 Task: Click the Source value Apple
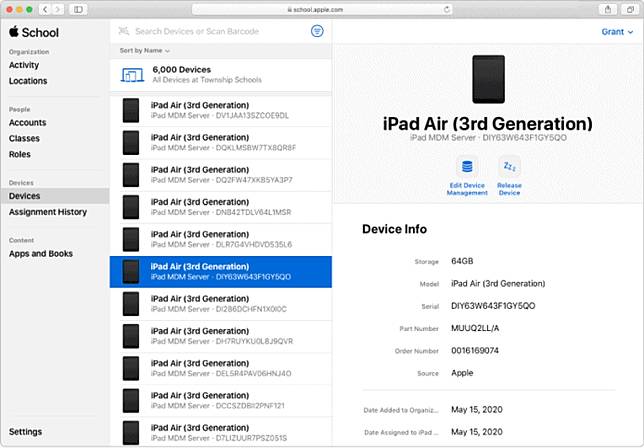[462, 373]
